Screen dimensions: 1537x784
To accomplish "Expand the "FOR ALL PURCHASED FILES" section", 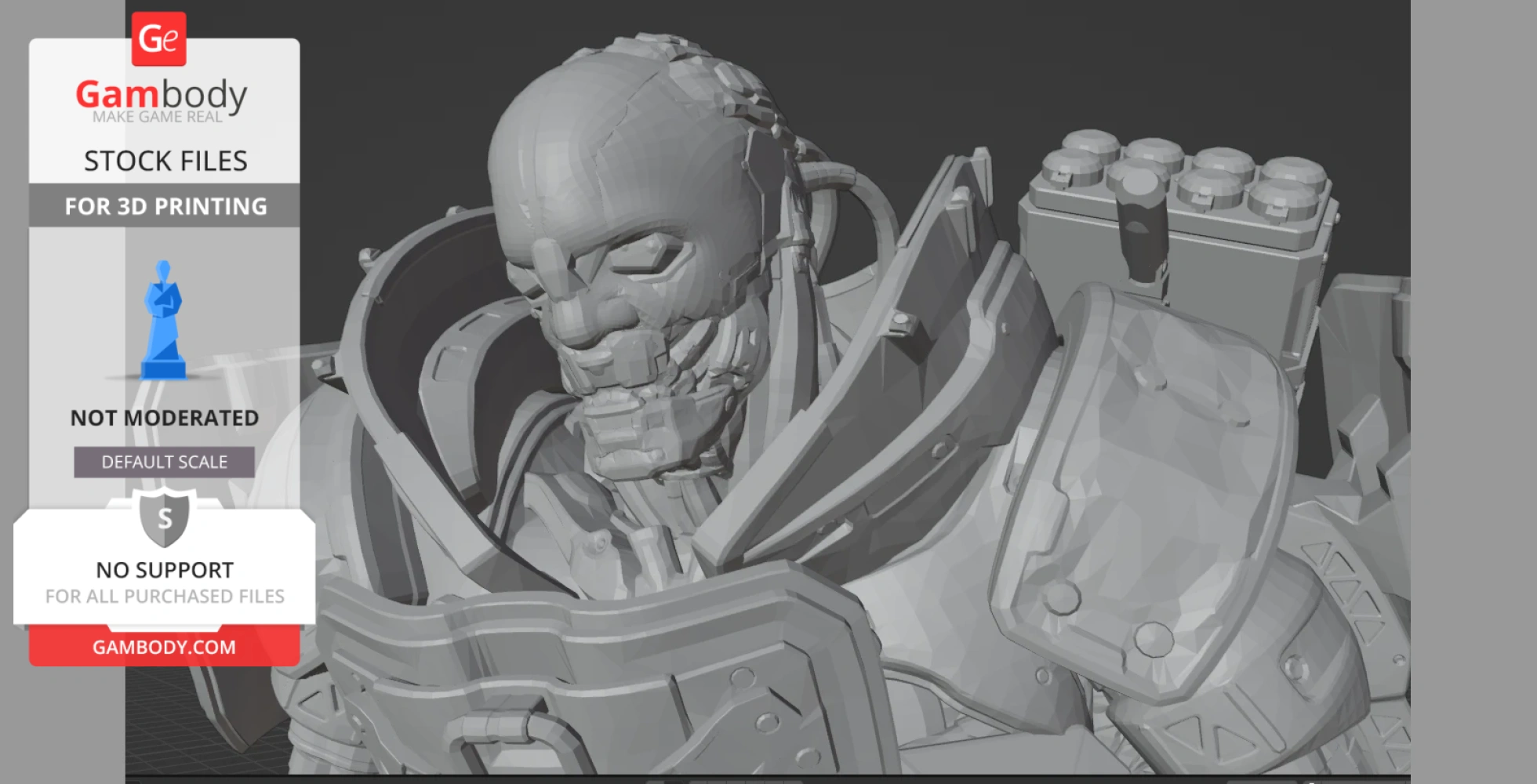I will [163, 596].
